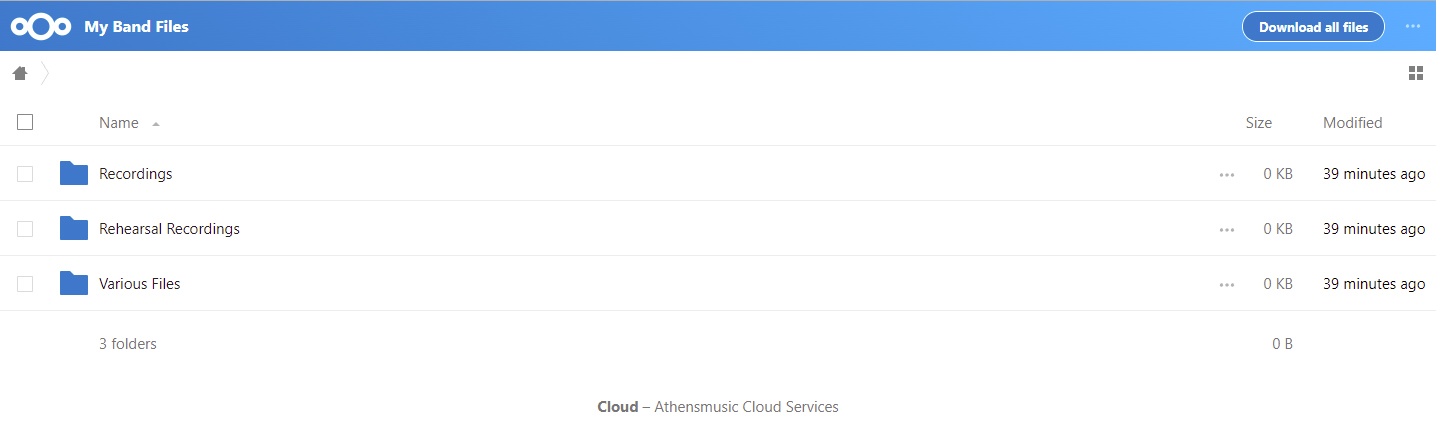Open actions menu for Recordings row
This screenshot has width=1436, height=426.
[x=1227, y=174]
